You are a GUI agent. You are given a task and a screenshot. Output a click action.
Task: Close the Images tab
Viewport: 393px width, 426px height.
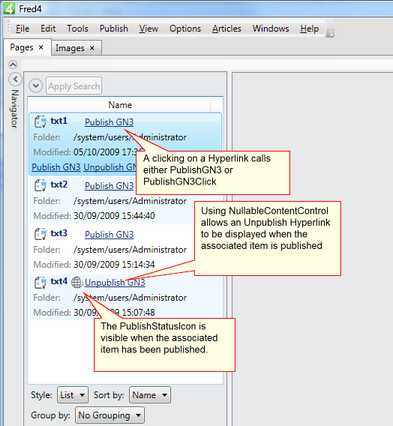92,48
